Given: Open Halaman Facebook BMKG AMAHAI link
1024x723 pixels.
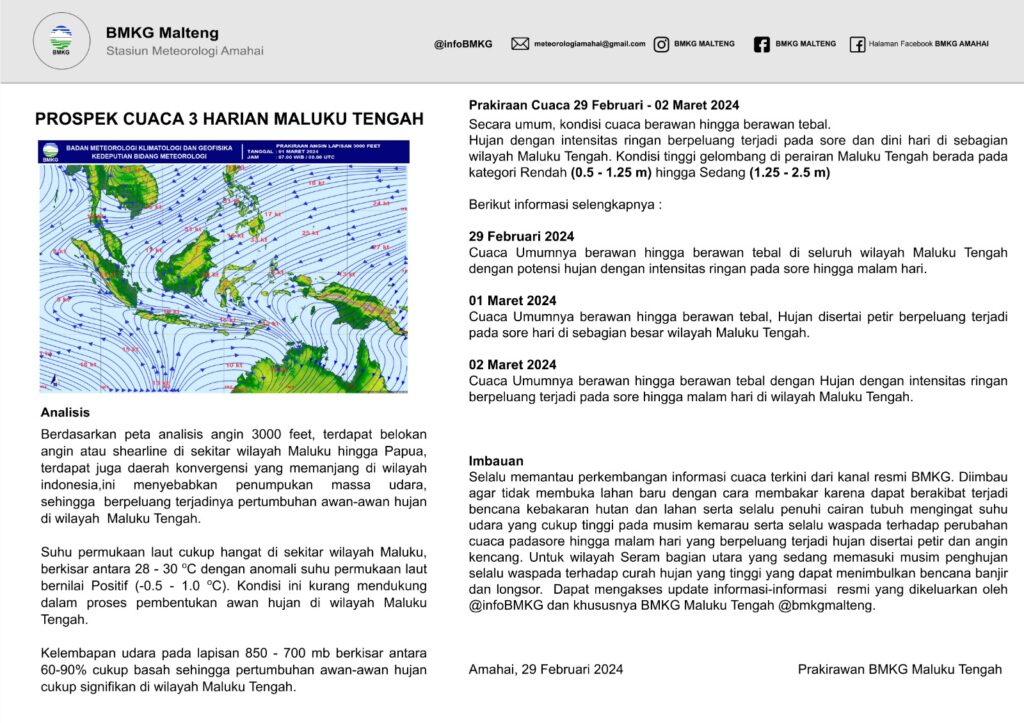Looking at the screenshot, I should click(929, 44).
